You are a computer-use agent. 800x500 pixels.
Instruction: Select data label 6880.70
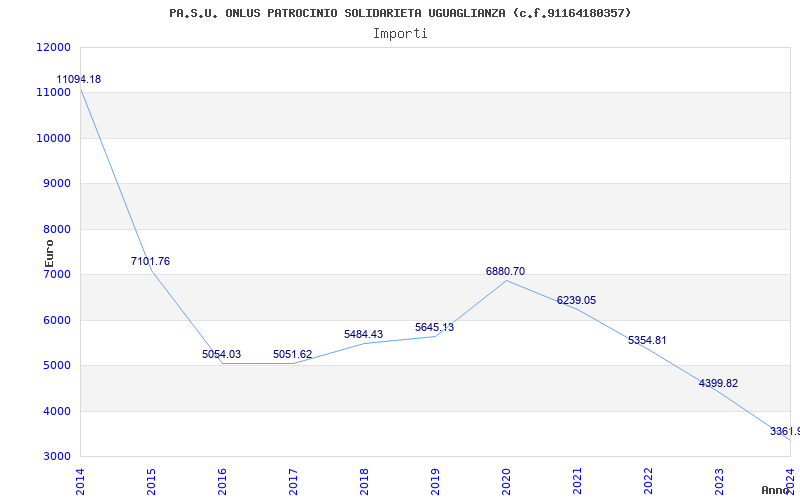click(505, 271)
